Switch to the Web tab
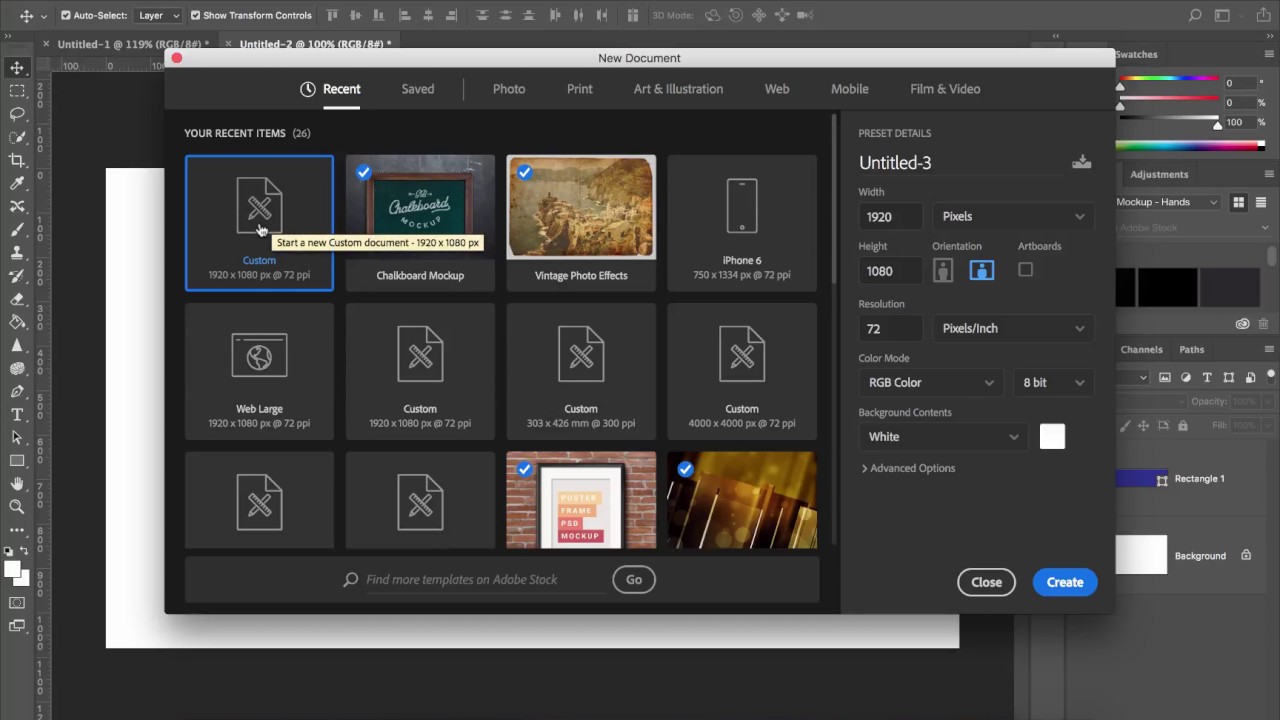Screen dimensions: 1280x720 coord(777,89)
